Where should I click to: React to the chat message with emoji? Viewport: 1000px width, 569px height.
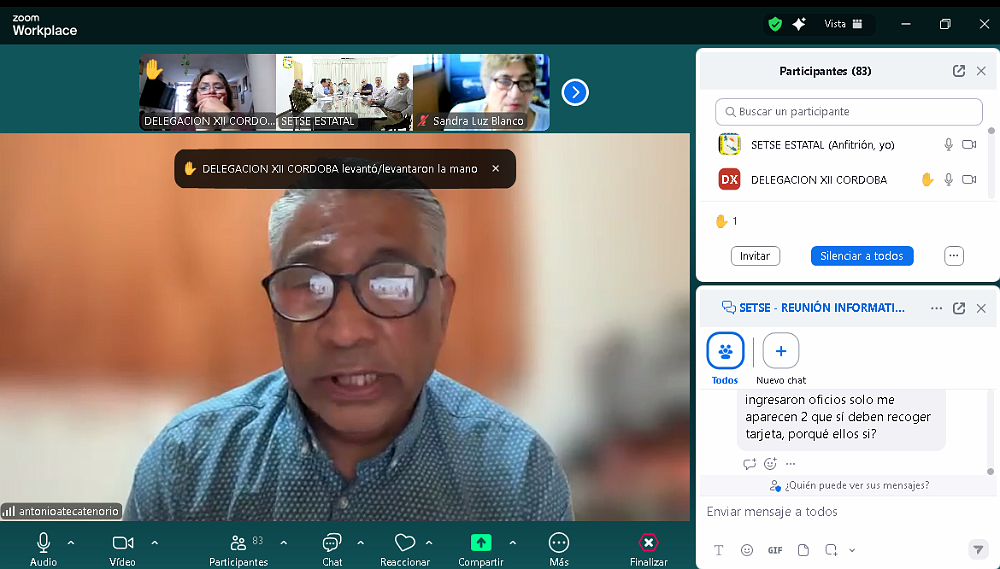pos(770,464)
